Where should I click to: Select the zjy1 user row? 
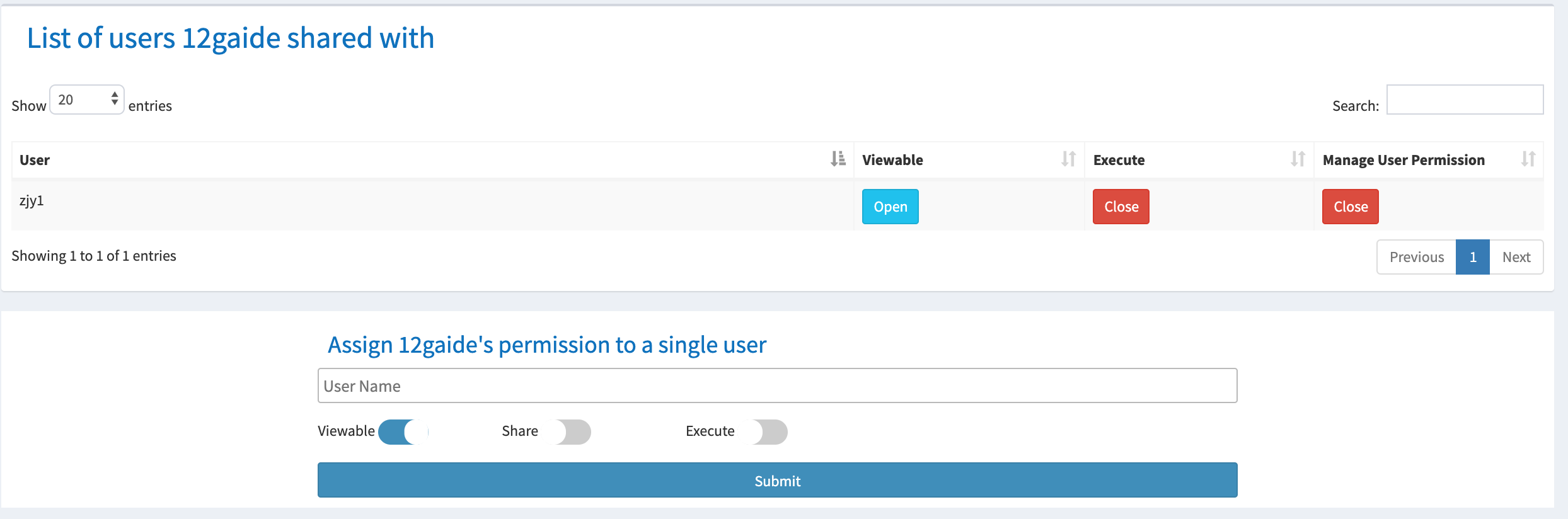coord(778,206)
